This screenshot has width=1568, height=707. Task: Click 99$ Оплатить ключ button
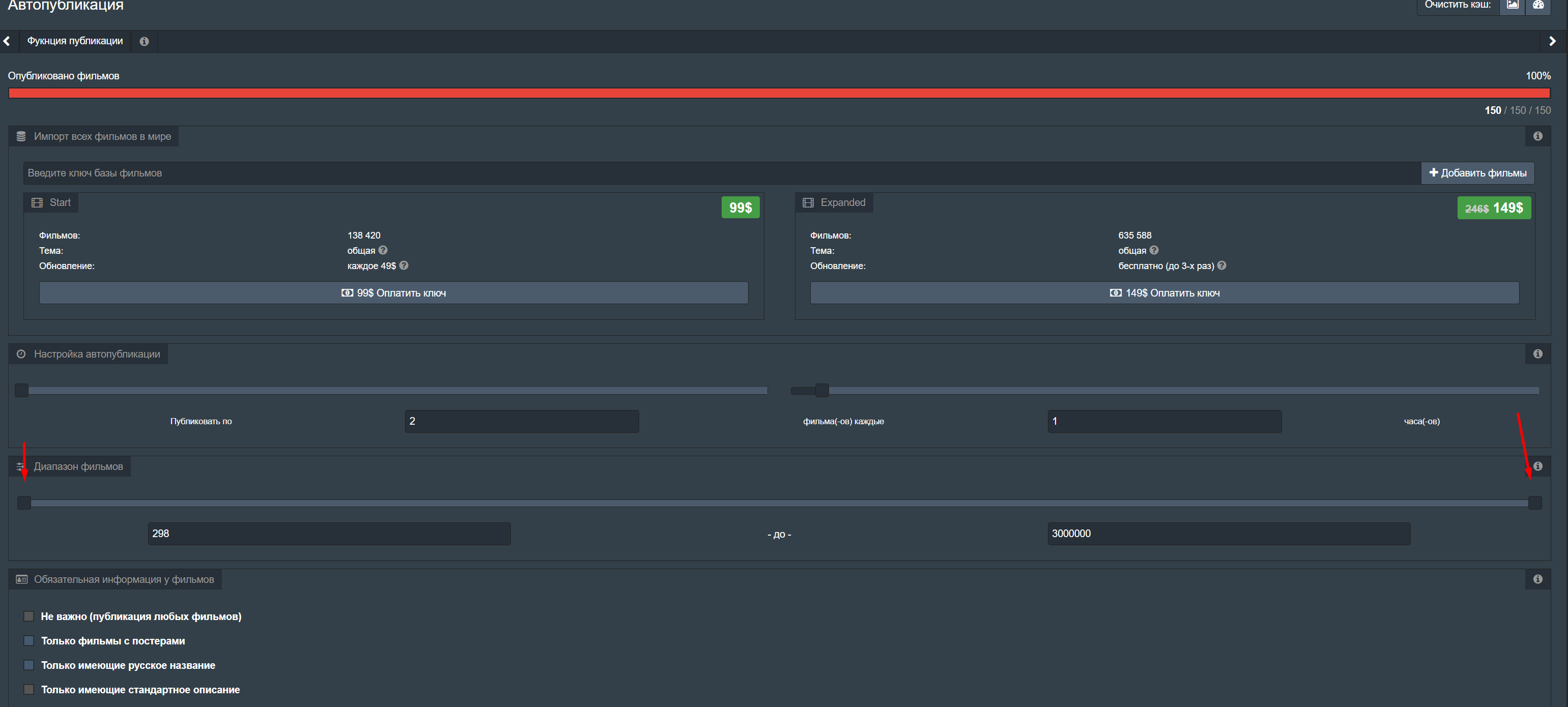[394, 292]
